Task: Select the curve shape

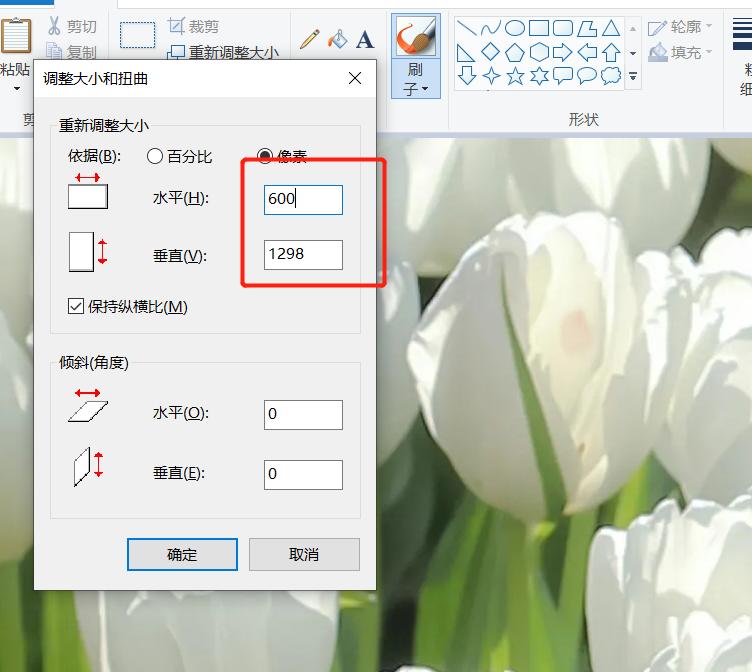Action: click(491, 28)
